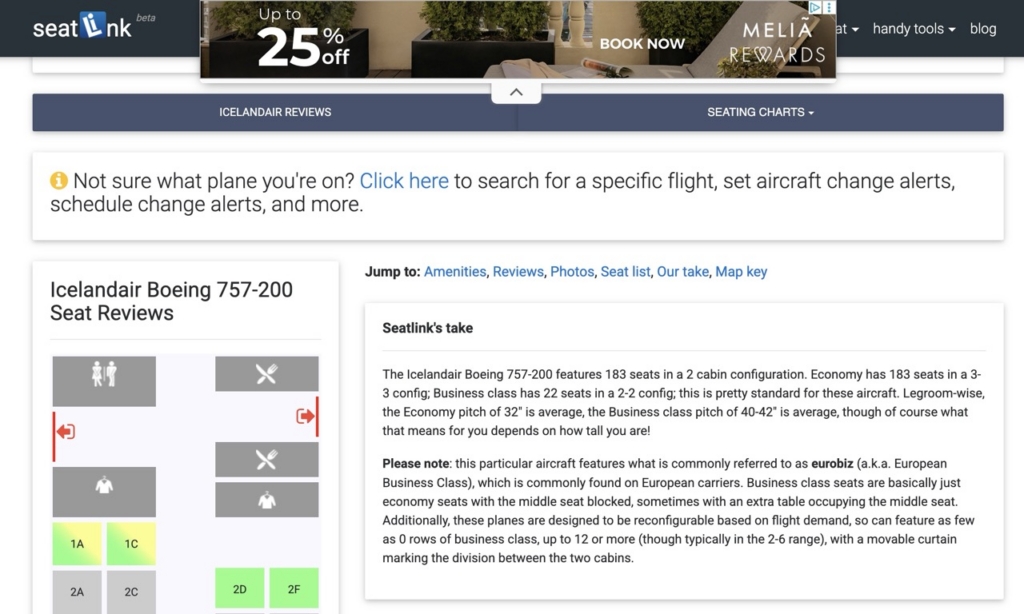Jump to the Amenities section
This screenshot has height=614, width=1024.
pyautogui.click(x=455, y=272)
